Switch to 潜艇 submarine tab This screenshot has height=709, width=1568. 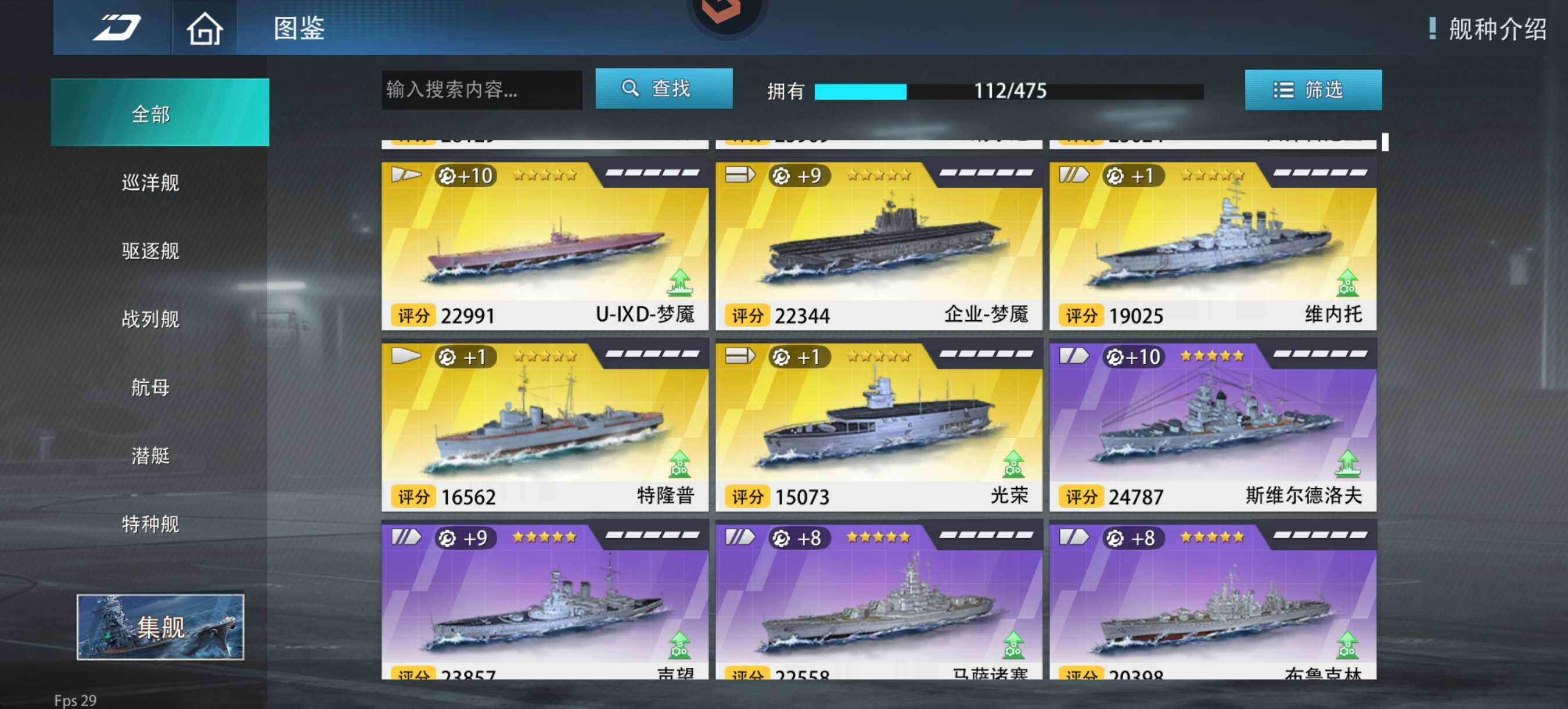coord(150,455)
